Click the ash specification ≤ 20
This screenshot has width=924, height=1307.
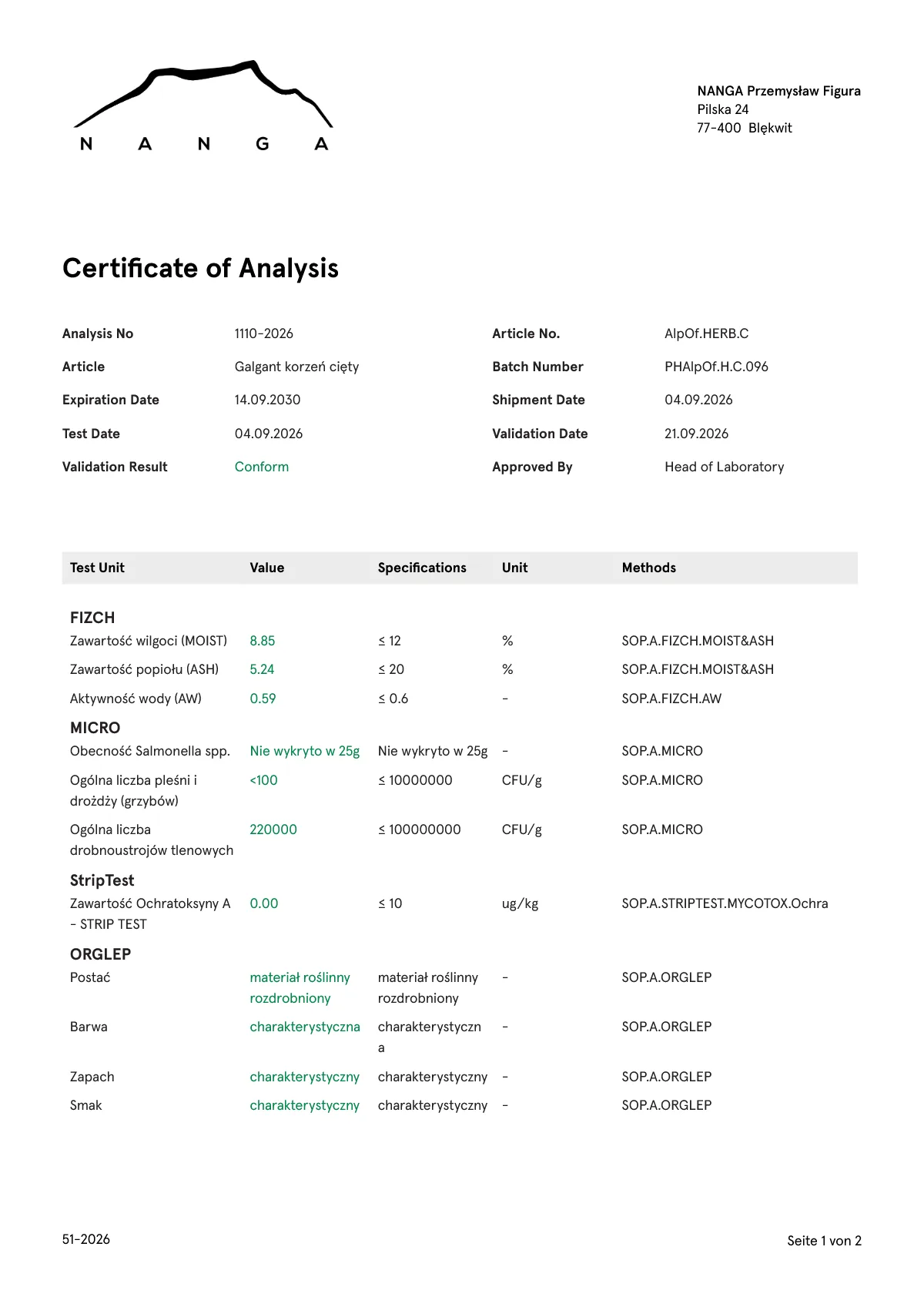[x=391, y=669]
